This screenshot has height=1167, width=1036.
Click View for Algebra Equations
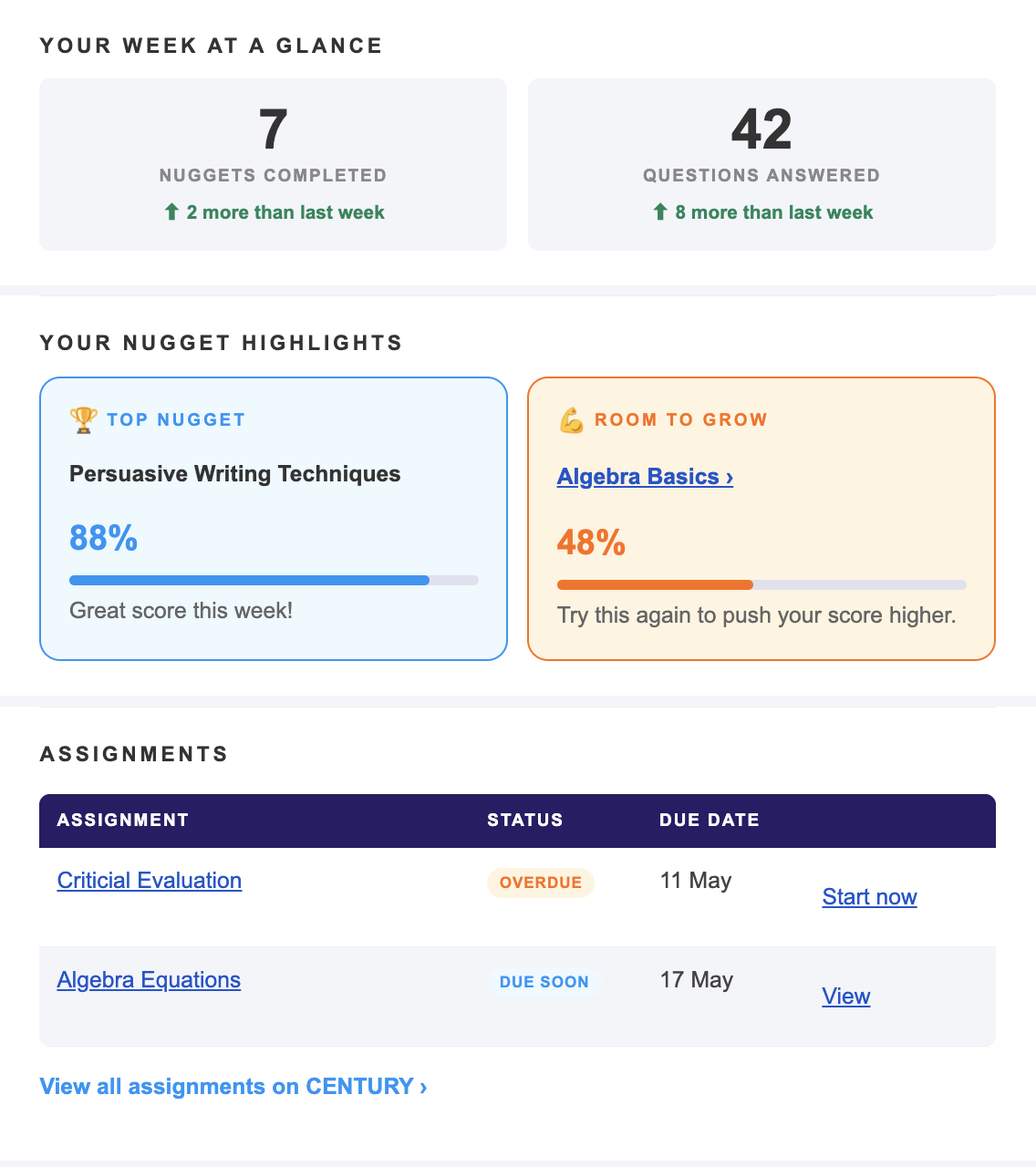coord(846,997)
